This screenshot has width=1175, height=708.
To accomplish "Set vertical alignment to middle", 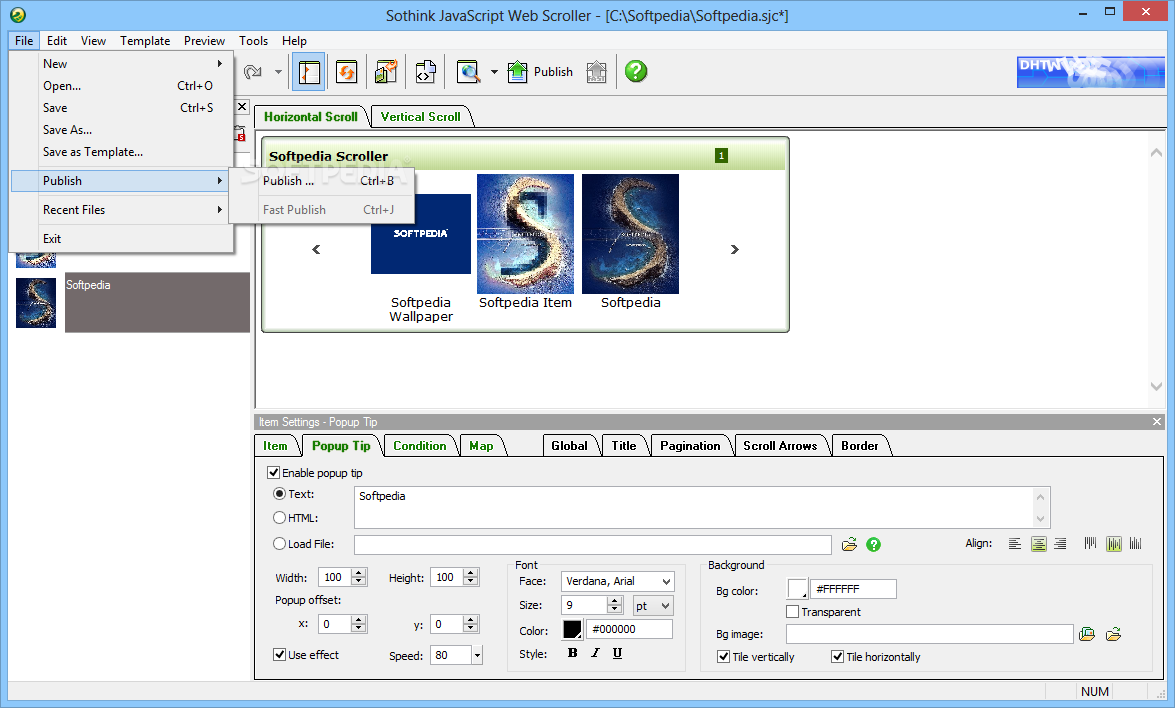I will pyautogui.click(x=1114, y=544).
